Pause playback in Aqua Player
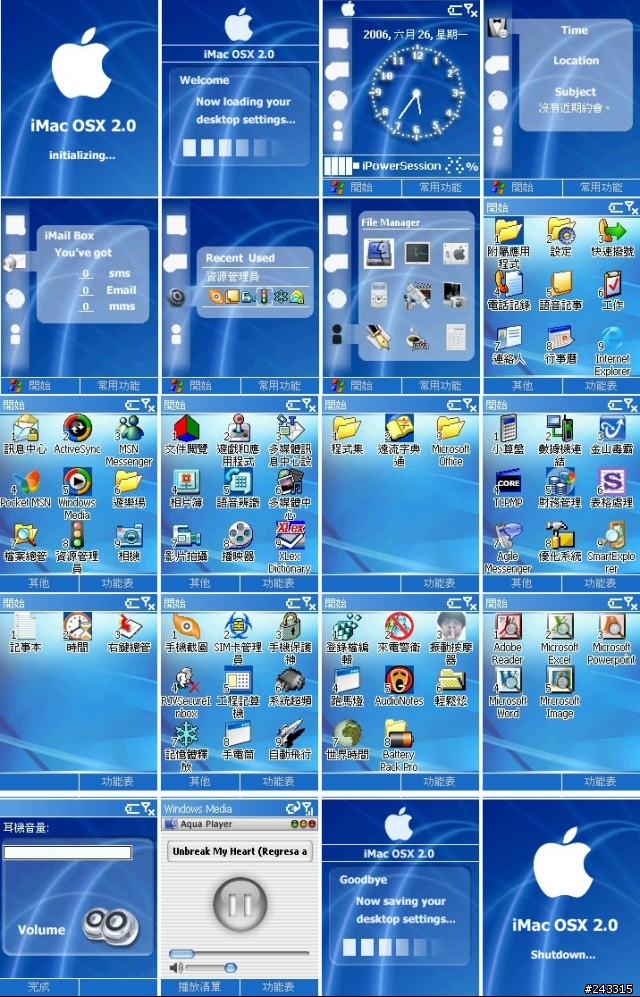This screenshot has height=997, width=640. [240, 903]
